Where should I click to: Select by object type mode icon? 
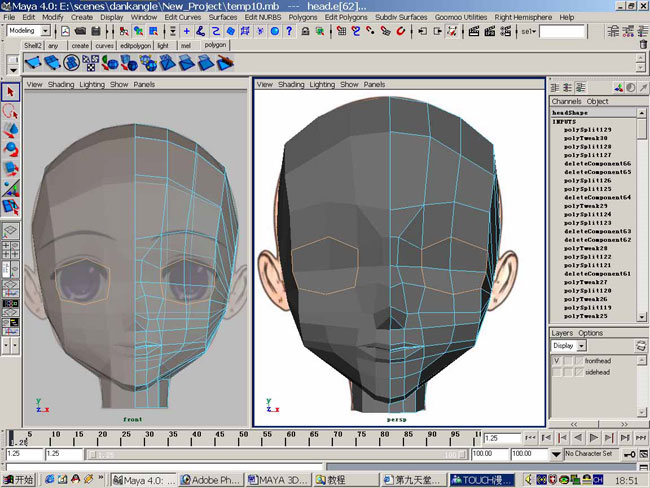[x=138, y=31]
